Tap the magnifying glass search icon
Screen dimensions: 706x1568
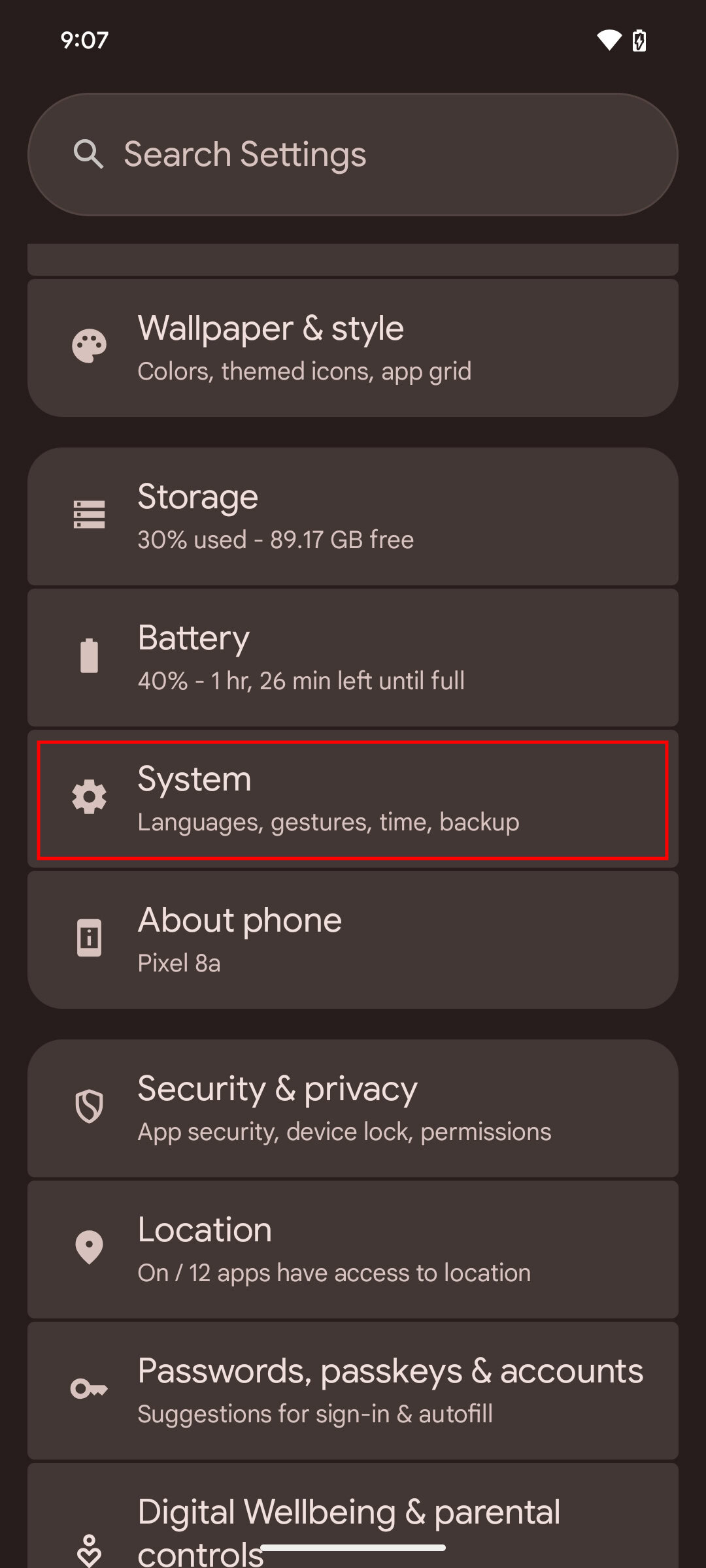click(x=88, y=154)
